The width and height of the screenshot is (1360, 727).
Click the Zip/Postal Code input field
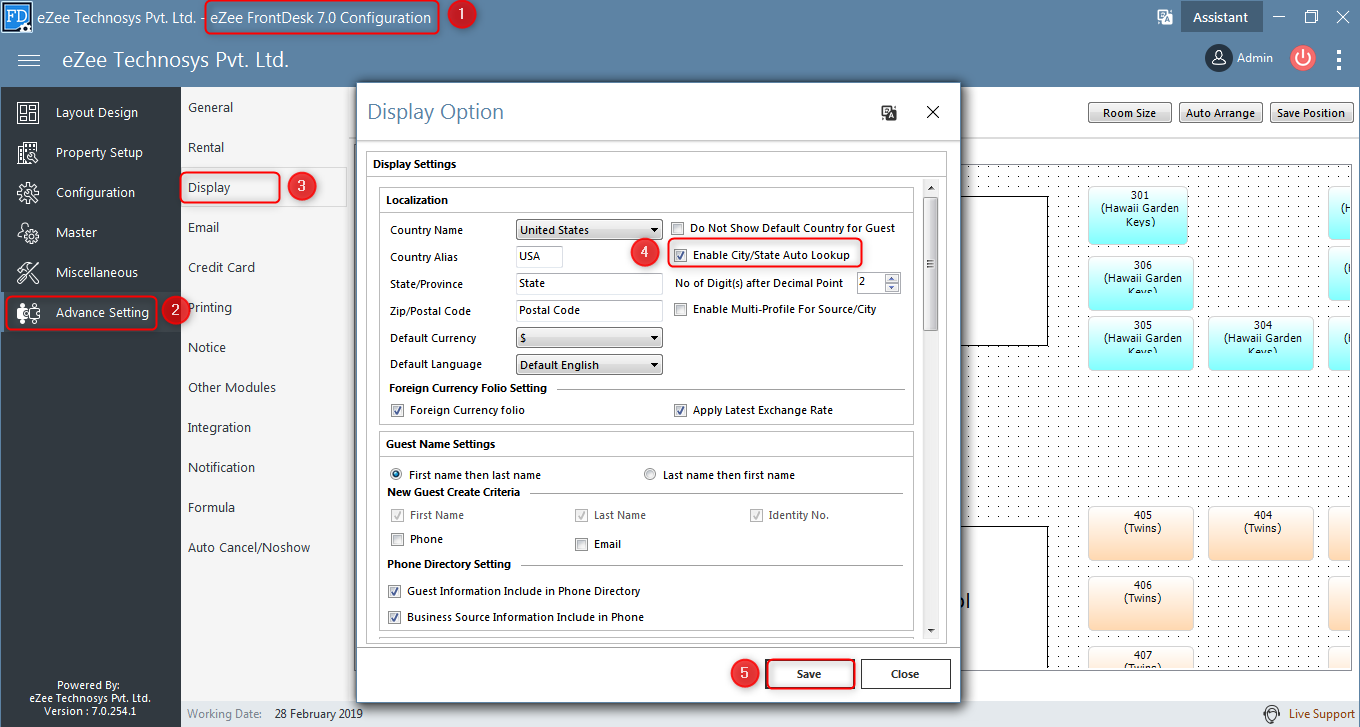pyautogui.click(x=589, y=311)
